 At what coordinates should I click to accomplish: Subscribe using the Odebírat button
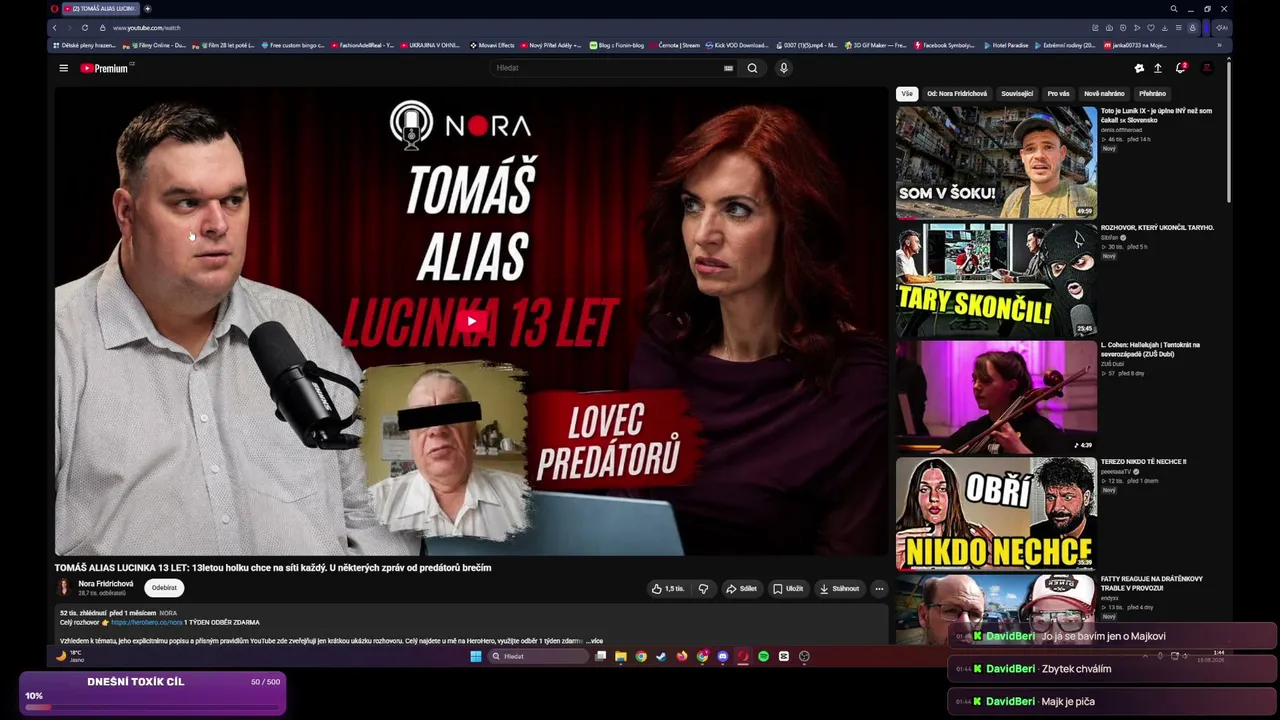click(164, 588)
